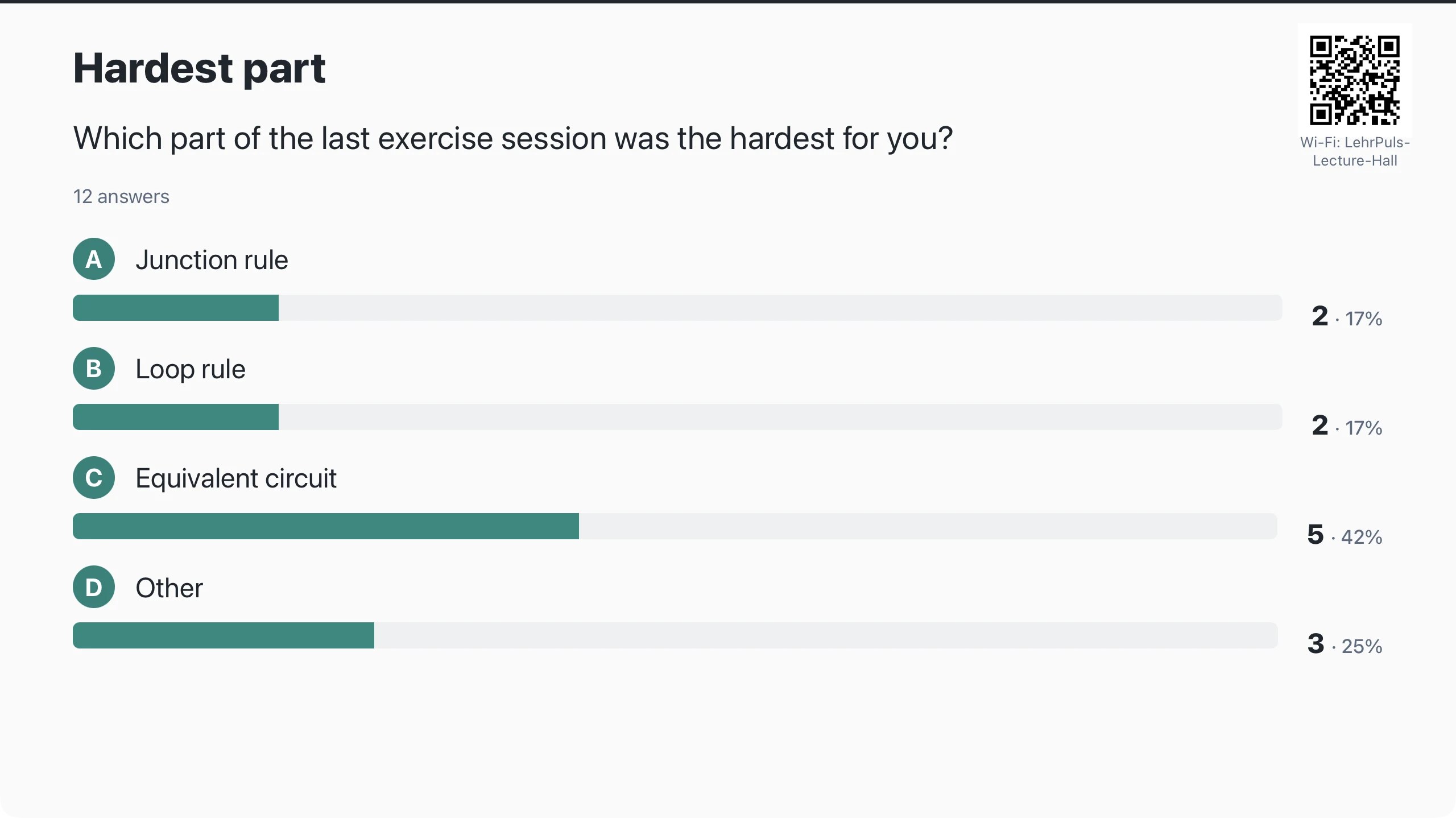Click the Loop rule result bar
1456x818 pixels.
677,417
